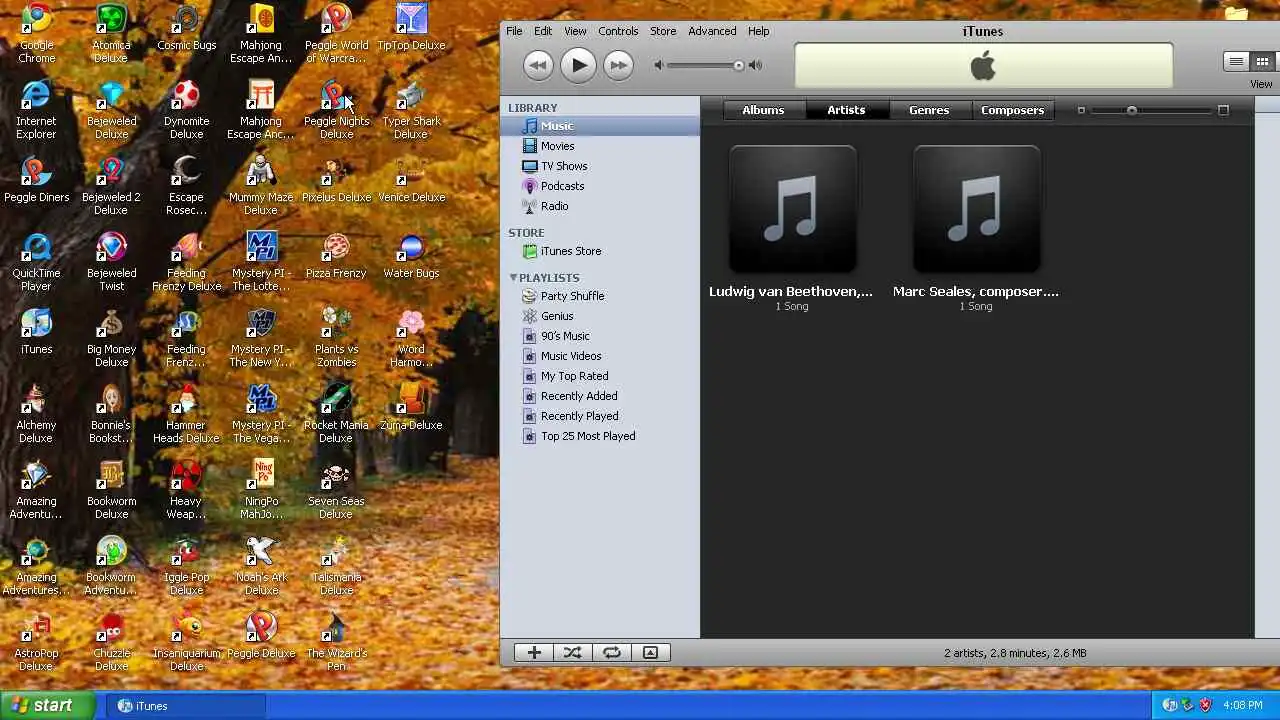Show the artwork viewer panel
Screen dimensions: 1280x720
pyautogui.click(x=650, y=652)
